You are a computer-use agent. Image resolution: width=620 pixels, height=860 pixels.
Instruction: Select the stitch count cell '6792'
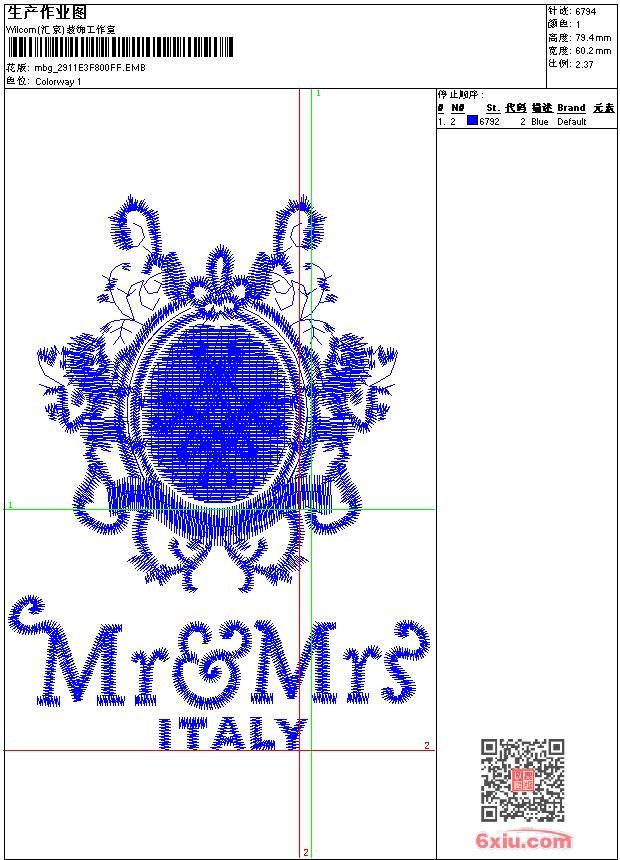(x=489, y=122)
